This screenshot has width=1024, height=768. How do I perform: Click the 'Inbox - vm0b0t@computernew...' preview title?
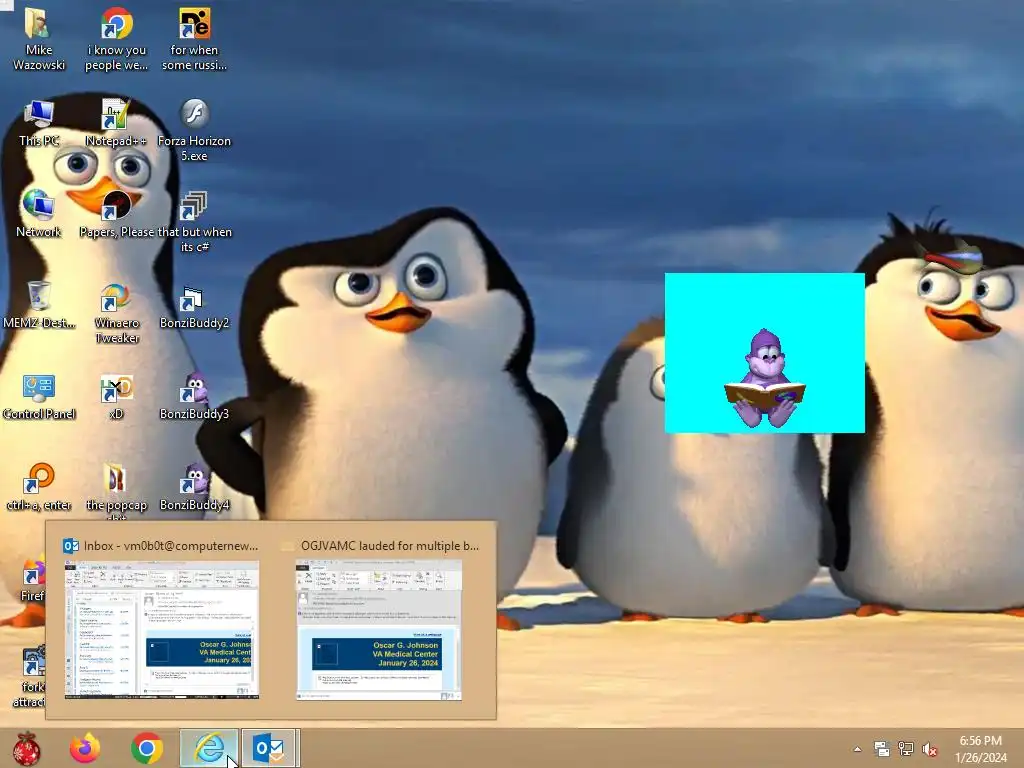(x=170, y=546)
